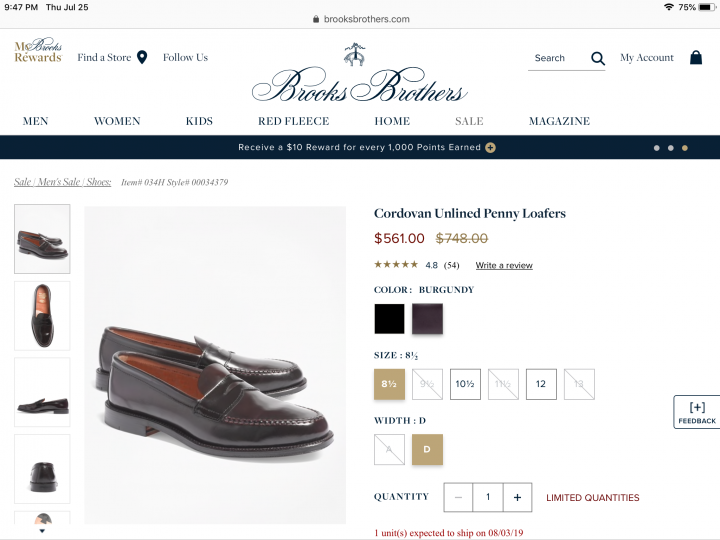Tap the store location pin icon
This screenshot has width=720, height=540.
(x=142, y=57)
